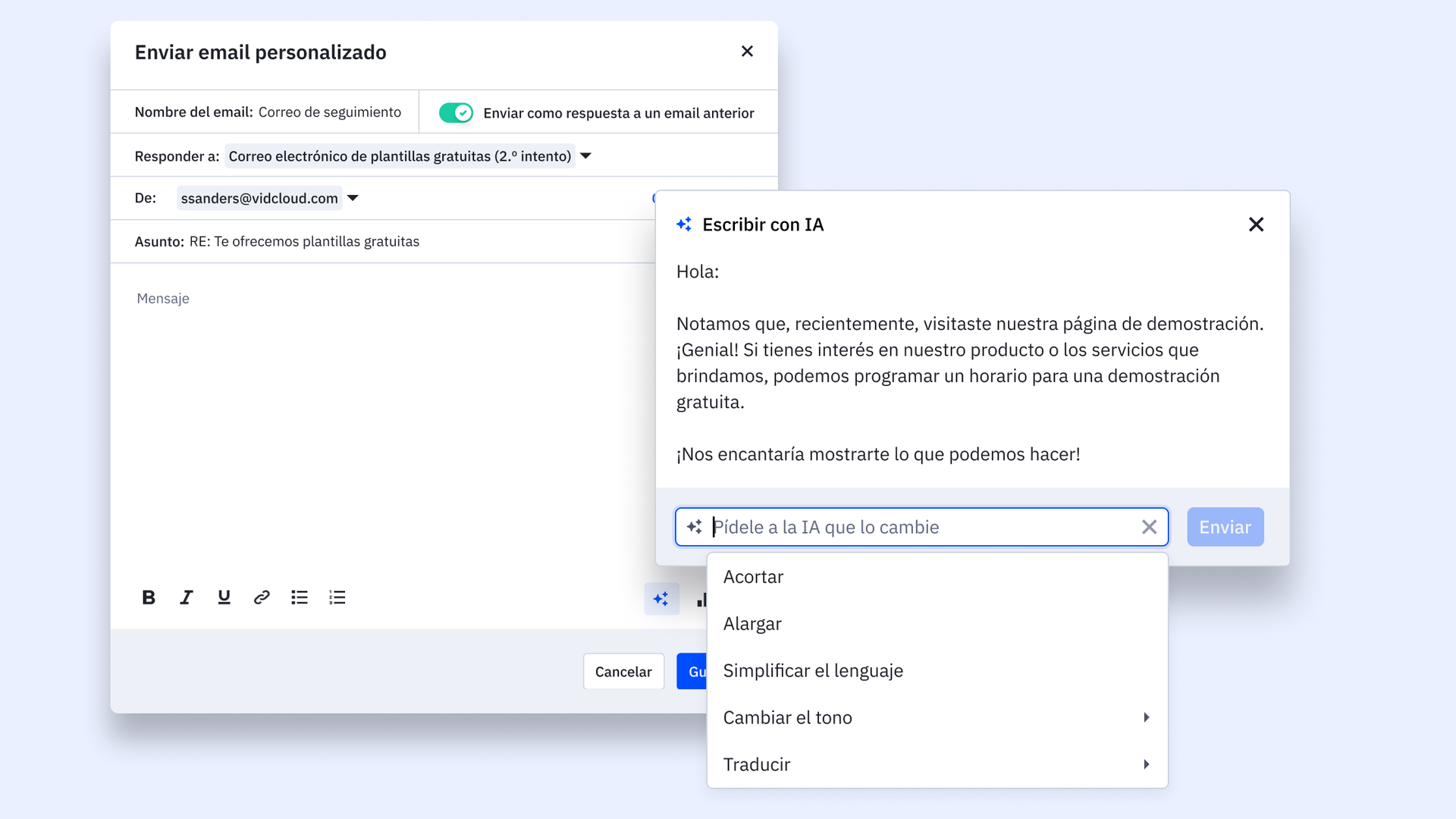
Task: Add a bulleted list
Action: (x=300, y=598)
